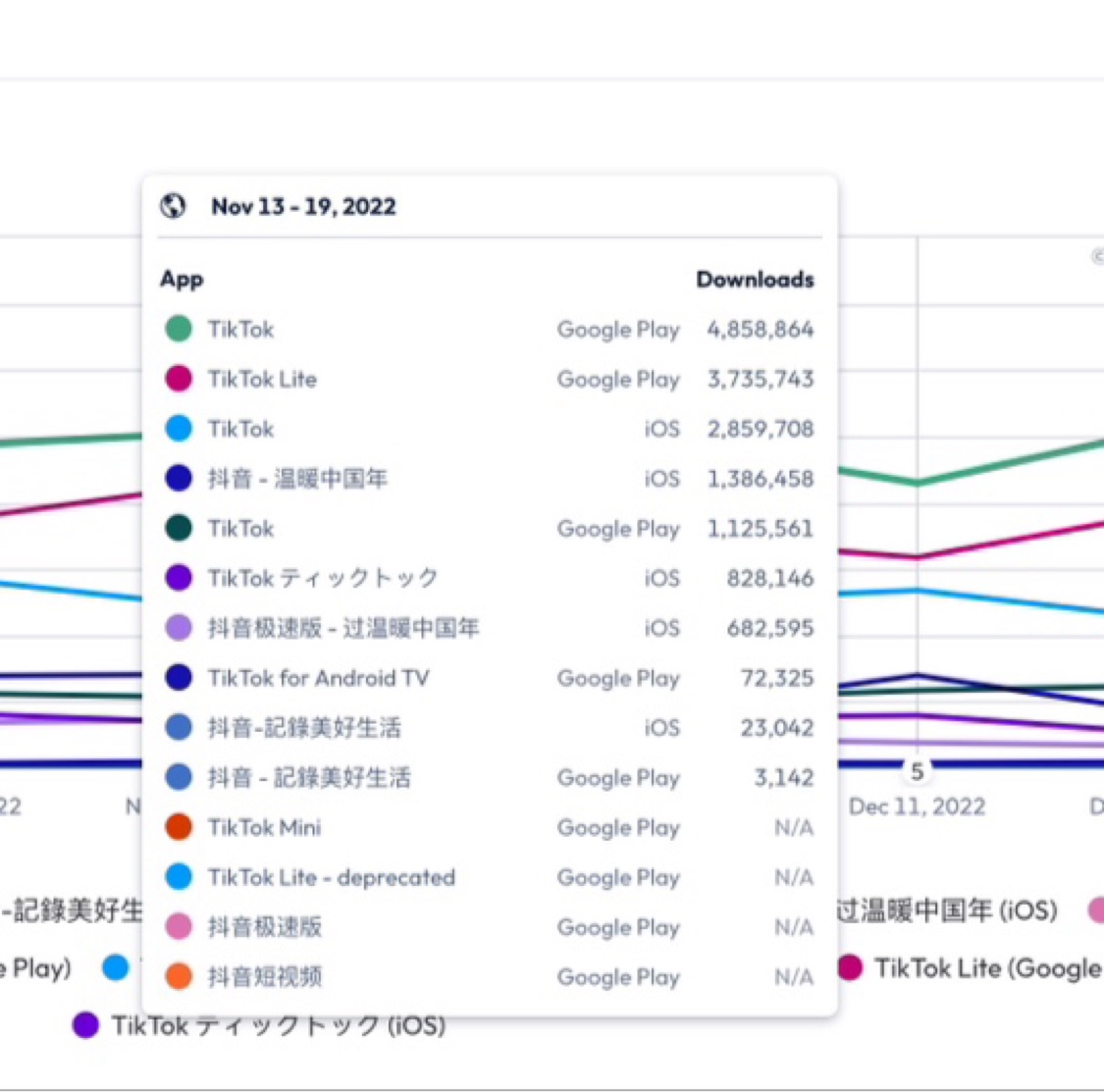Toggle 过温暖中国年 (iOS) legend entry
Screen dimensions: 1104x1092
(x=947, y=910)
